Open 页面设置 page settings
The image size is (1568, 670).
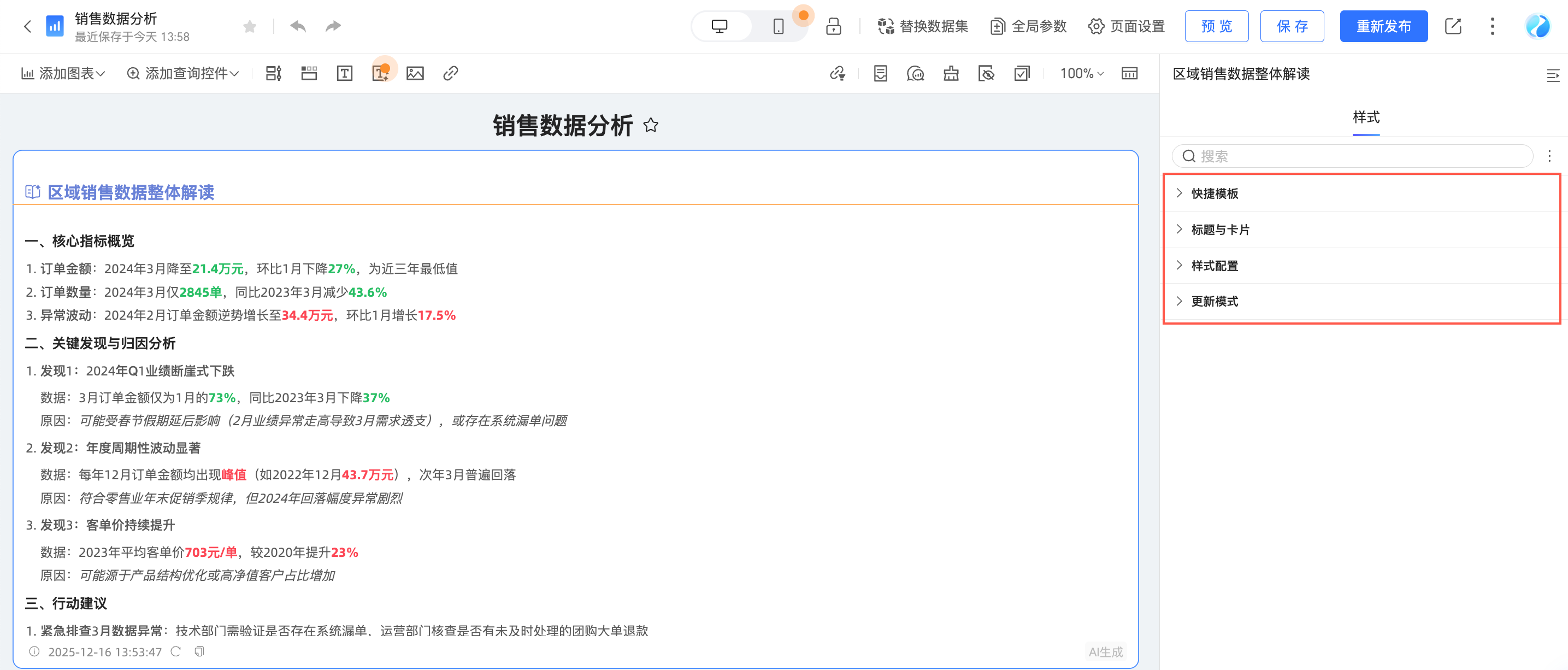(x=1126, y=26)
